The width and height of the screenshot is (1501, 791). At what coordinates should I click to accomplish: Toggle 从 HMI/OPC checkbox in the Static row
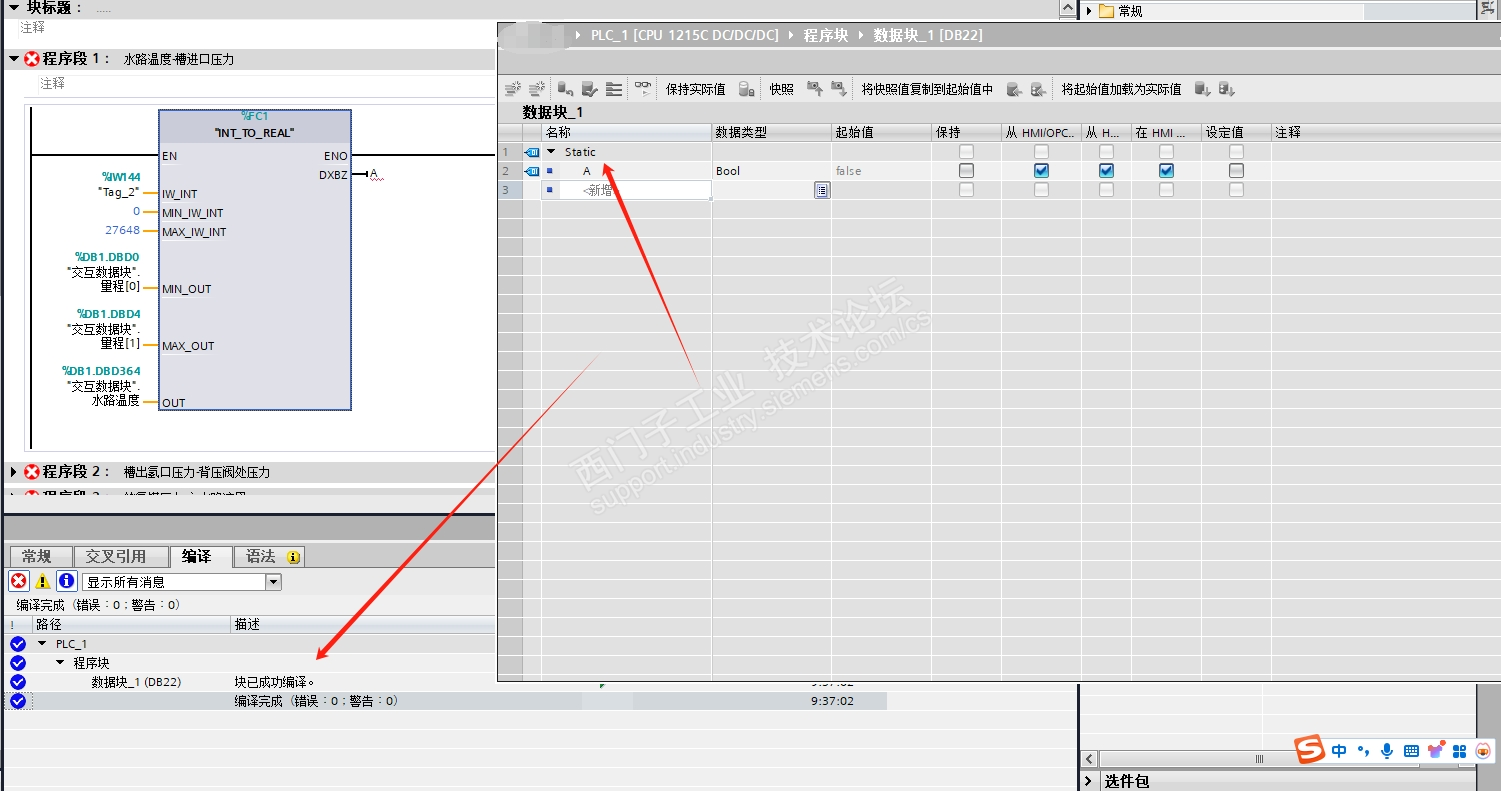(x=1041, y=152)
